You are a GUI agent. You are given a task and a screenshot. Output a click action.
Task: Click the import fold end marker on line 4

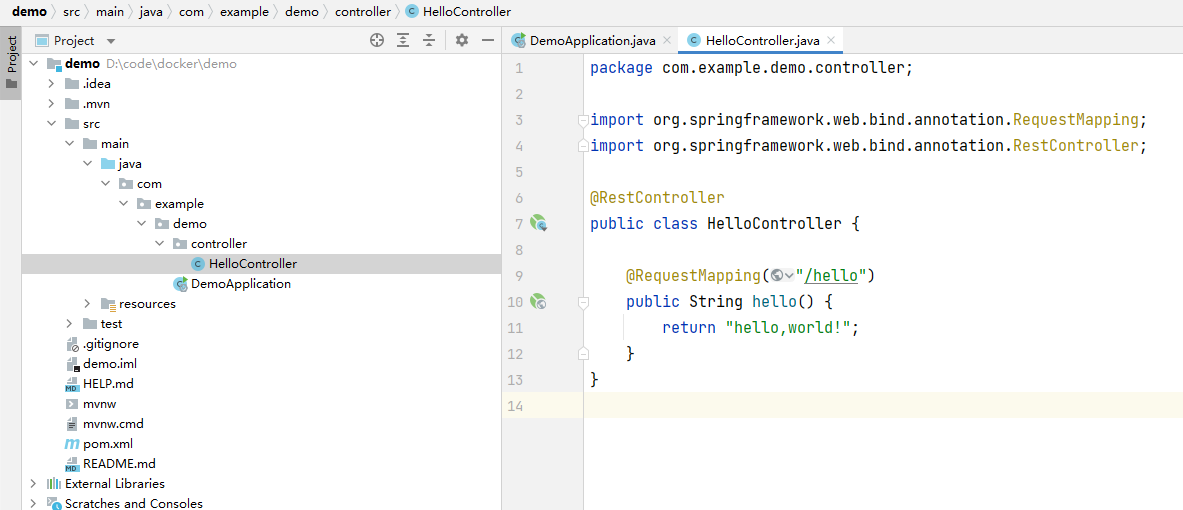(x=582, y=145)
